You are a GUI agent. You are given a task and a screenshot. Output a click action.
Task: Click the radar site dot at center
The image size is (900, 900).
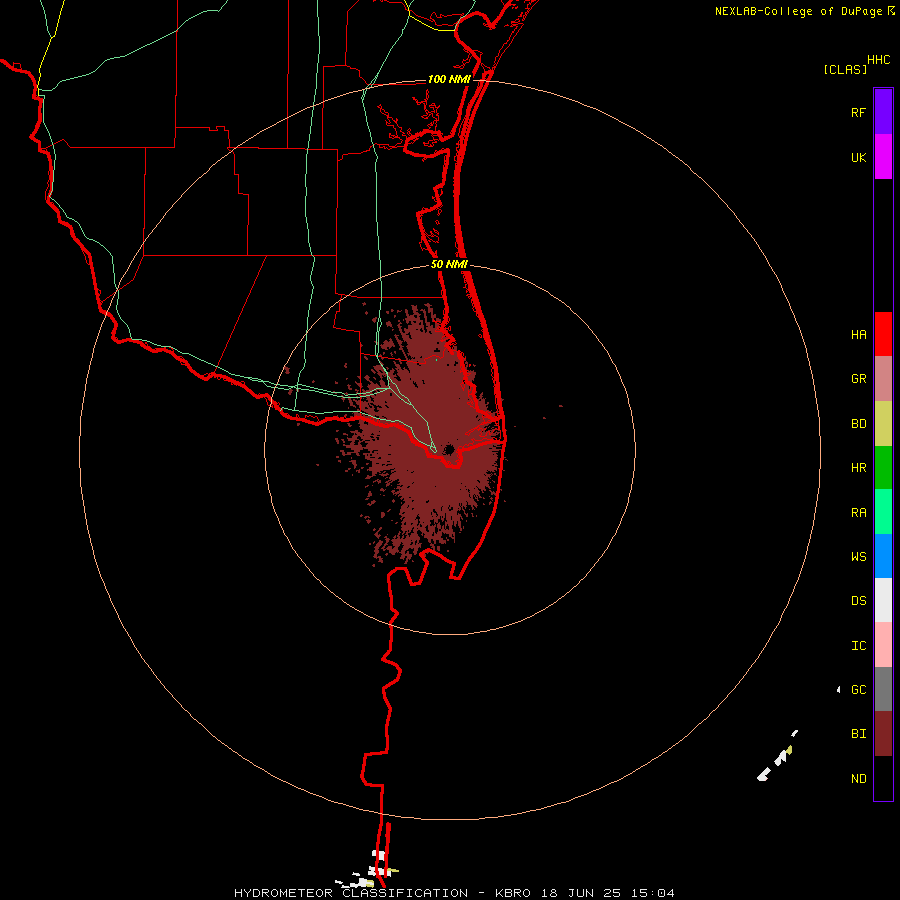click(449, 449)
